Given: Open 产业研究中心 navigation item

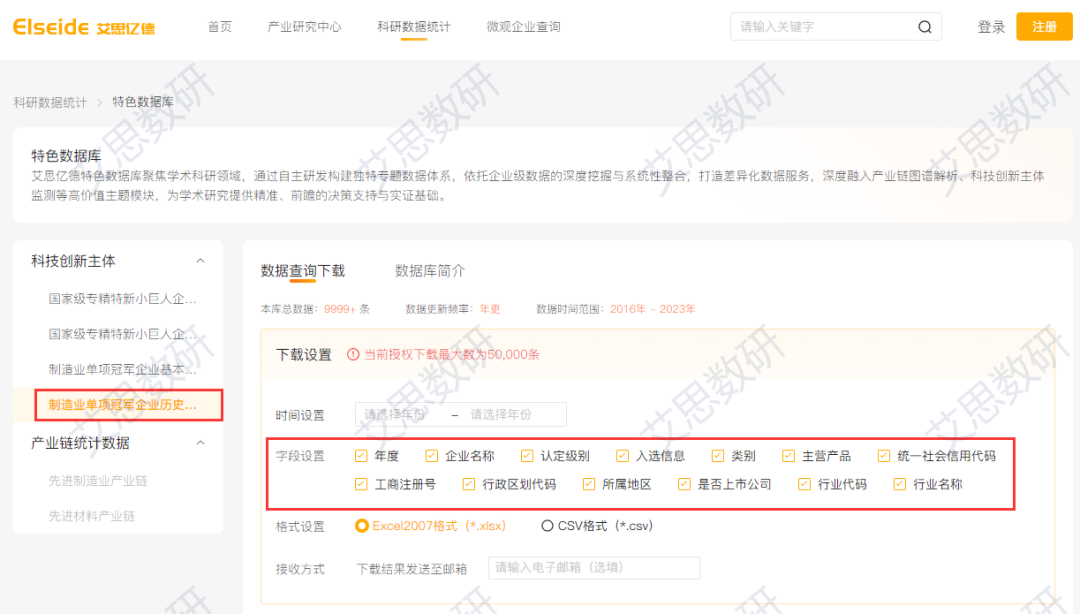Looking at the screenshot, I should coord(304,27).
